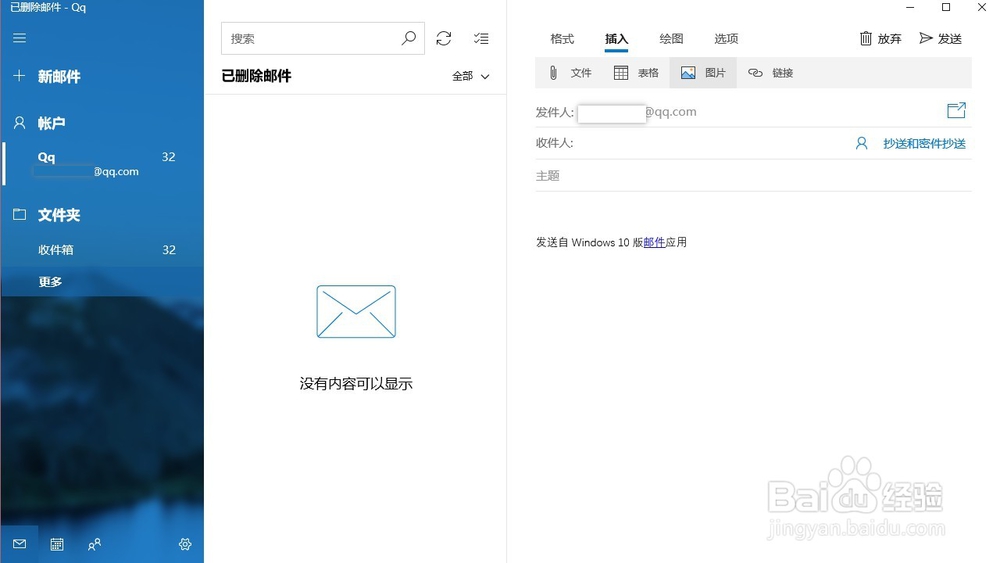This screenshot has height=563, width=1000.
Task: Click the 主题 subject field
Action: [x=753, y=175]
